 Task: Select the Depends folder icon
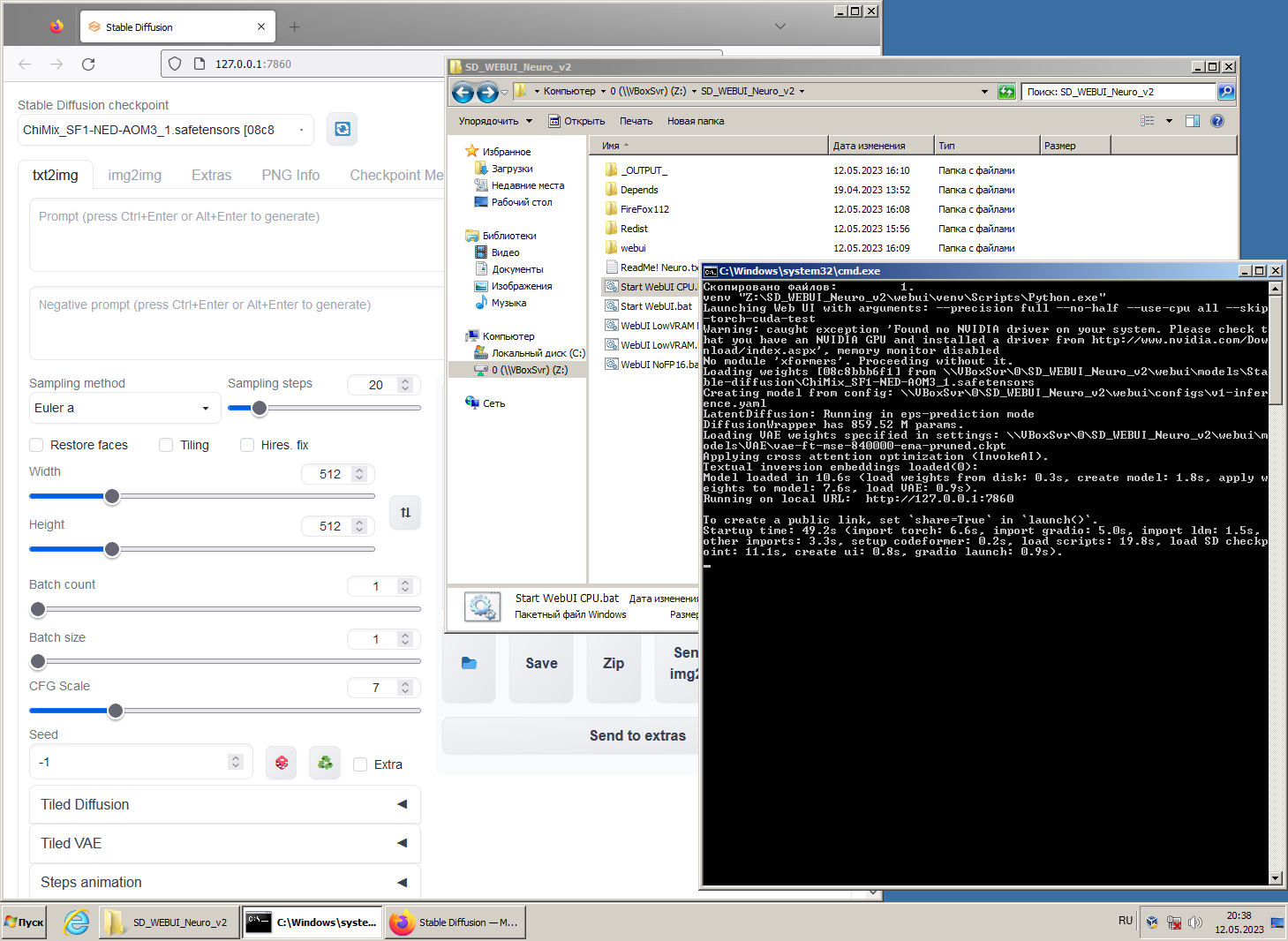coord(611,190)
